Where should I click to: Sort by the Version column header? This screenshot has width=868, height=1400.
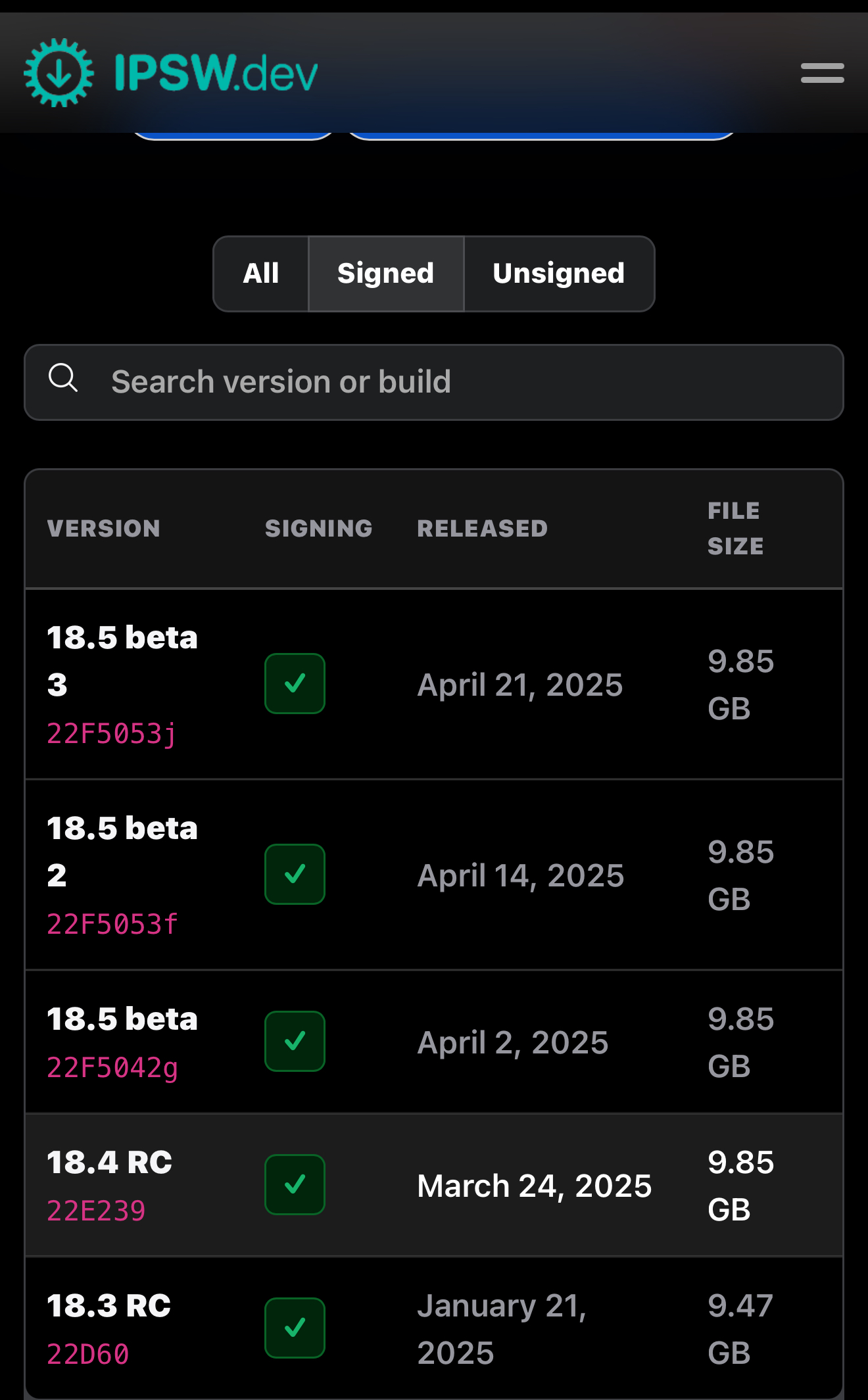pyautogui.click(x=104, y=528)
